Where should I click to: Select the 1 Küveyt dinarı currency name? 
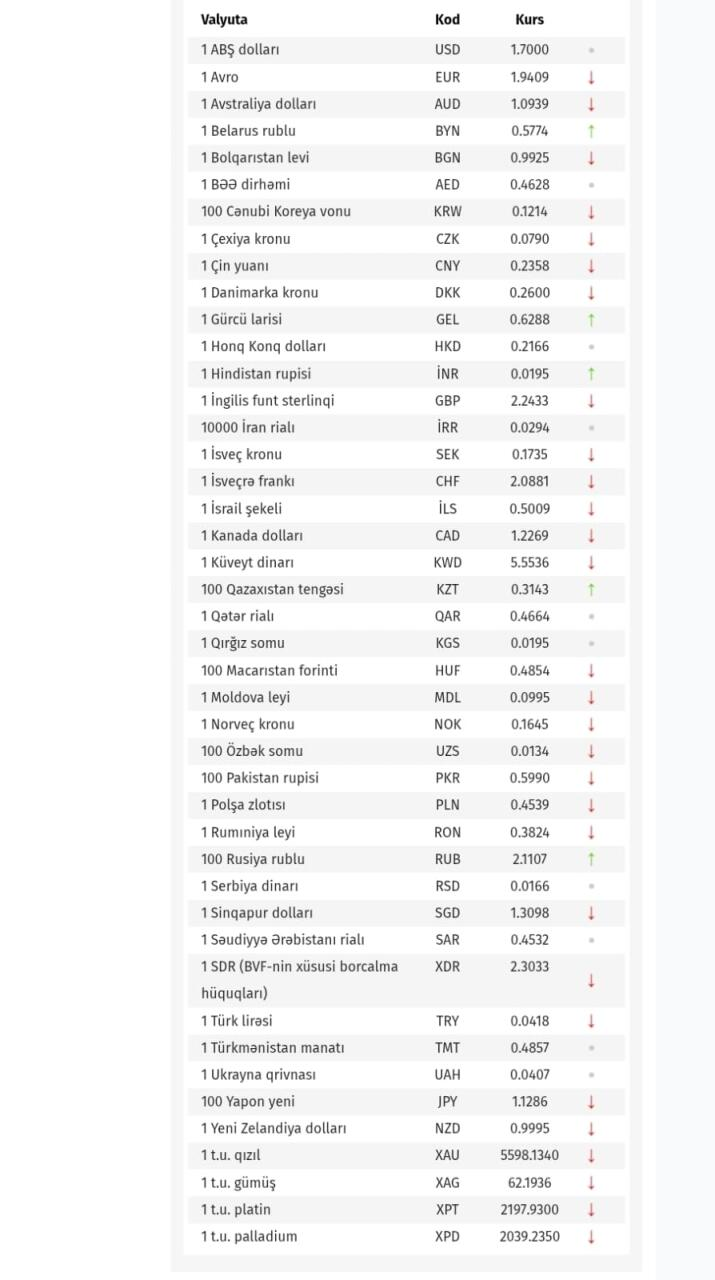[x=247, y=563]
